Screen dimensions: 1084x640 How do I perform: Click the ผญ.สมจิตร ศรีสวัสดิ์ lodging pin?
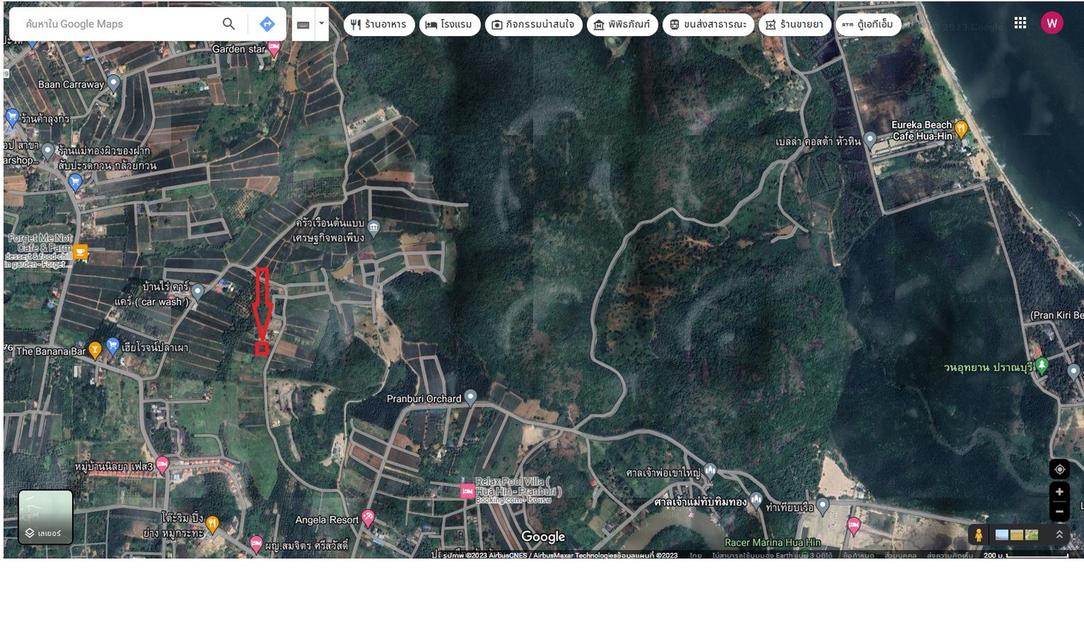click(256, 544)
